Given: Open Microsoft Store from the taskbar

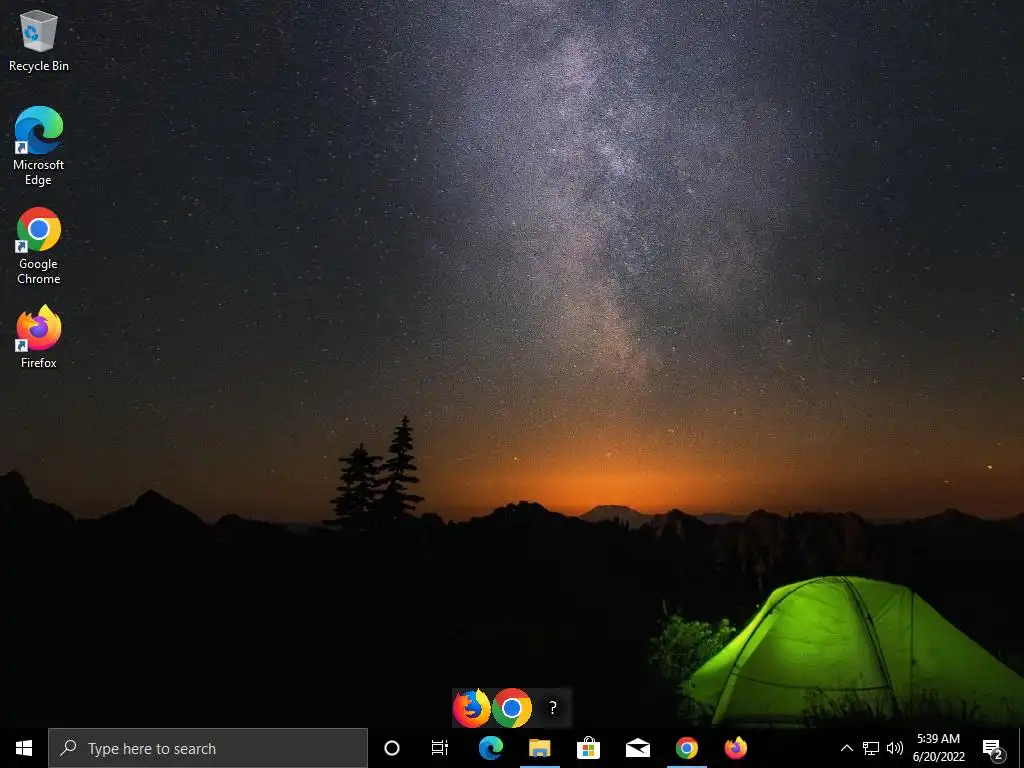Looking at the screenshot, I should [588, 748].
